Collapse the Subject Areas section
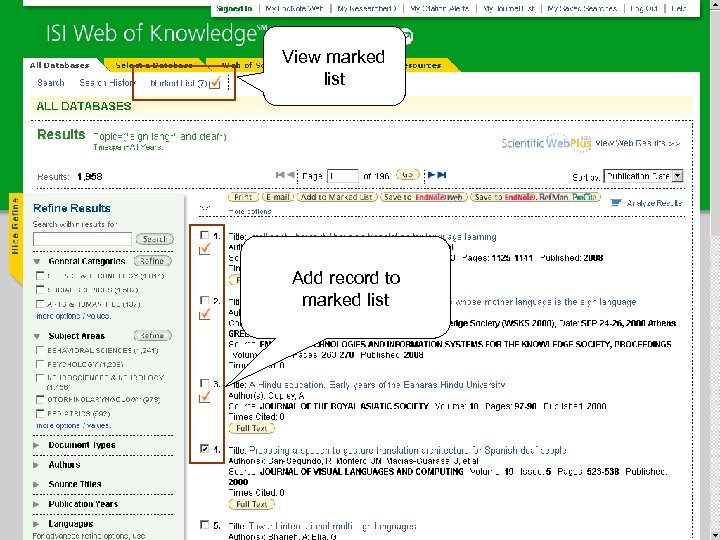 [x=37, y=336]
